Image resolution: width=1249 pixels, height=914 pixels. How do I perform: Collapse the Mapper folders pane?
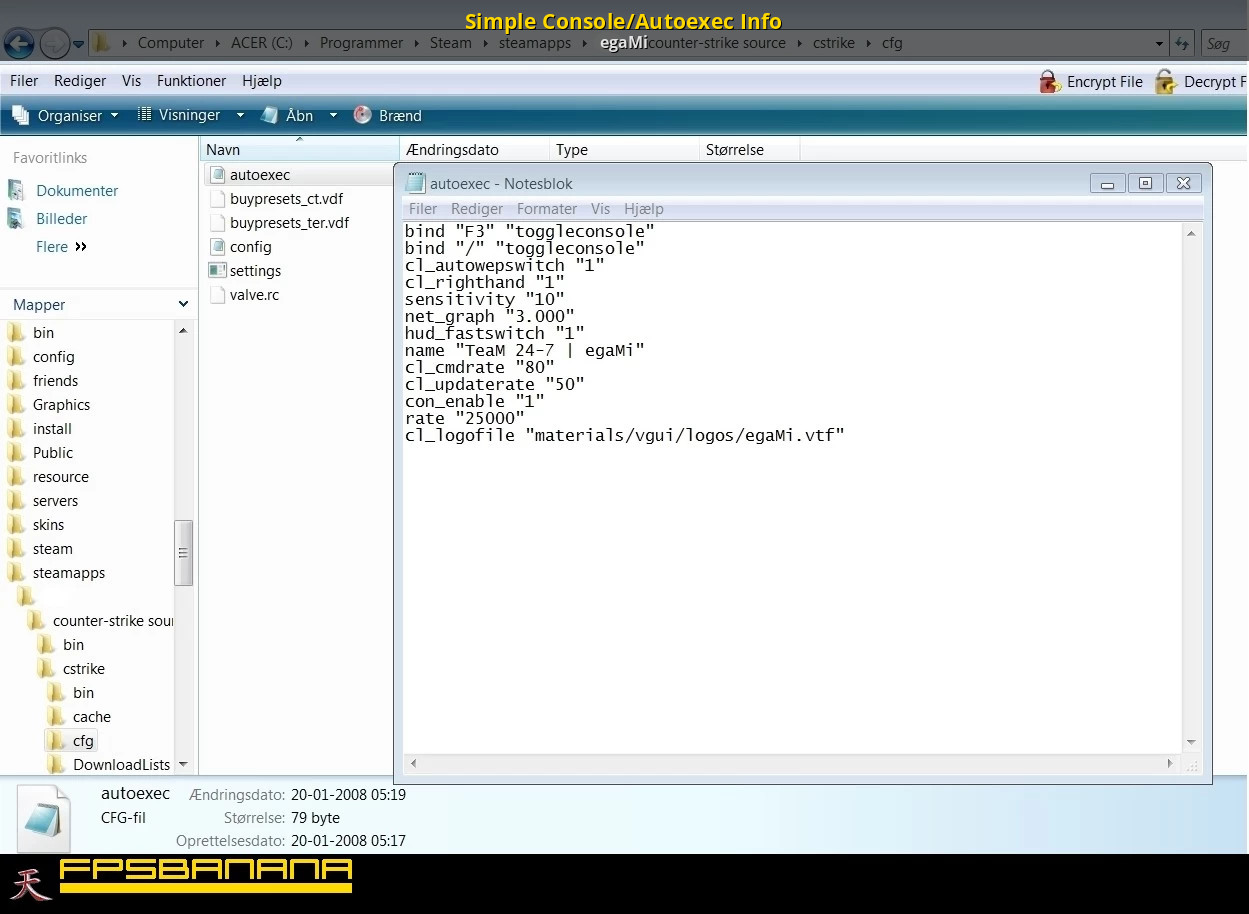pos(183,305)
